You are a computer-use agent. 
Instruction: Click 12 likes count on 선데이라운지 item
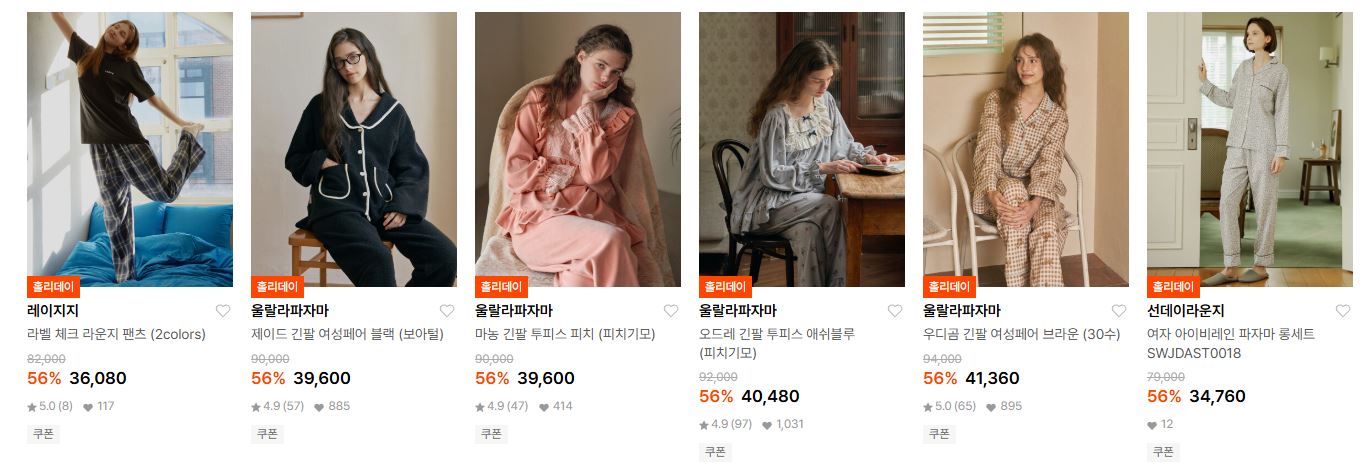(1160, 424)
